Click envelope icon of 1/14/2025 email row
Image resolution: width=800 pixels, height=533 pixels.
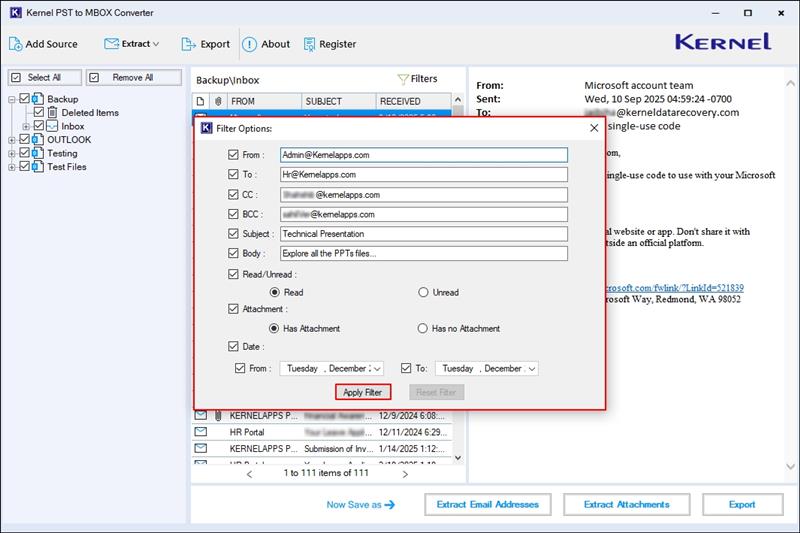[201, 448]
